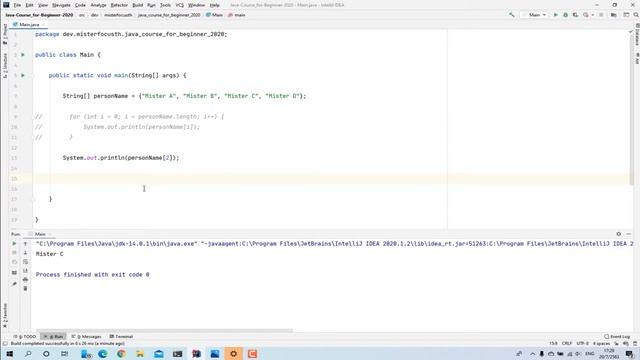Open the Project tool window sidebar tab
The width and height of the screenshot is (640, 360).
point(5,34)
